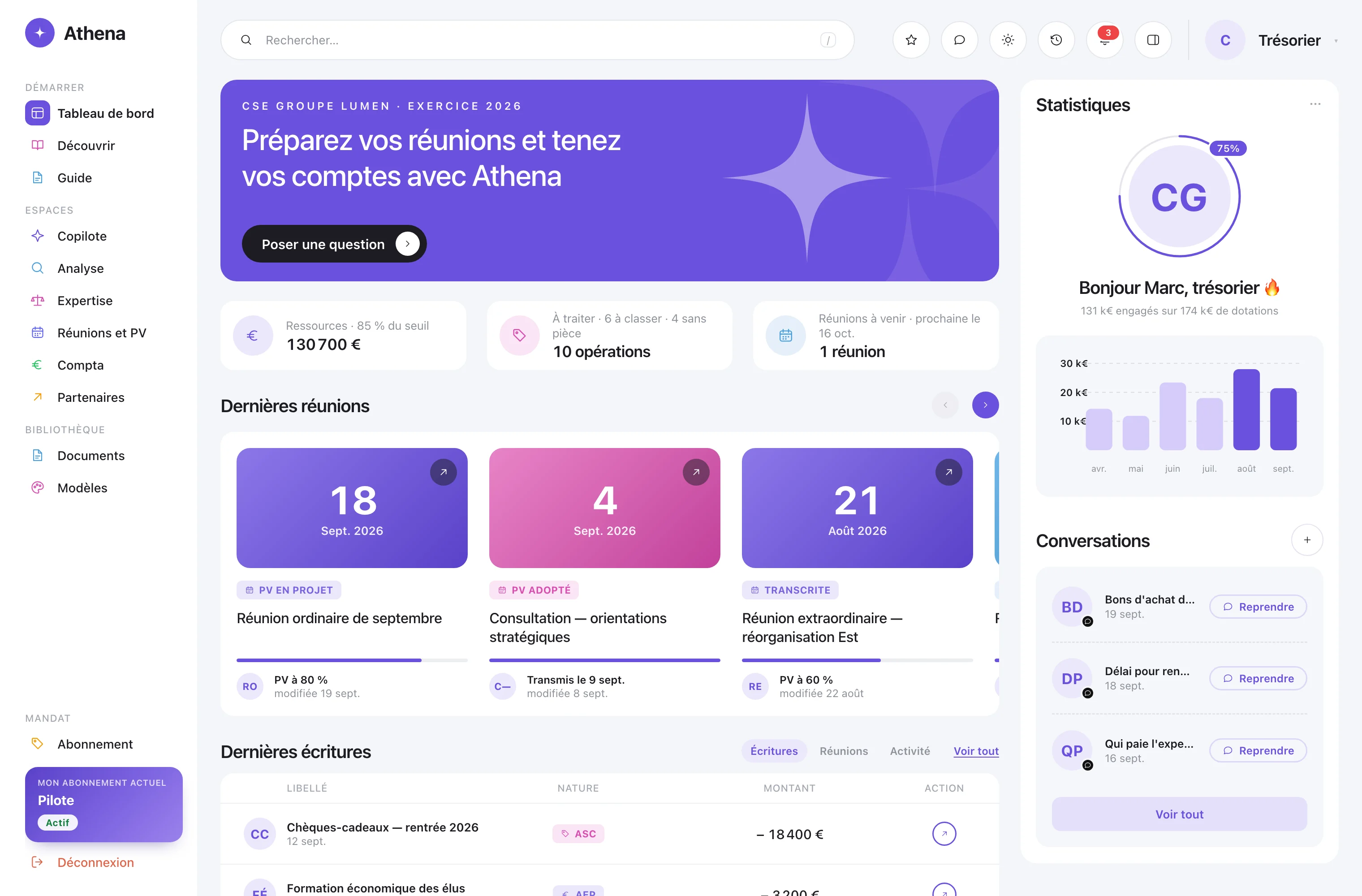Click Modèles palette icon
Image resolution: width=1362 pixels, height=896 pixels.
38,487
